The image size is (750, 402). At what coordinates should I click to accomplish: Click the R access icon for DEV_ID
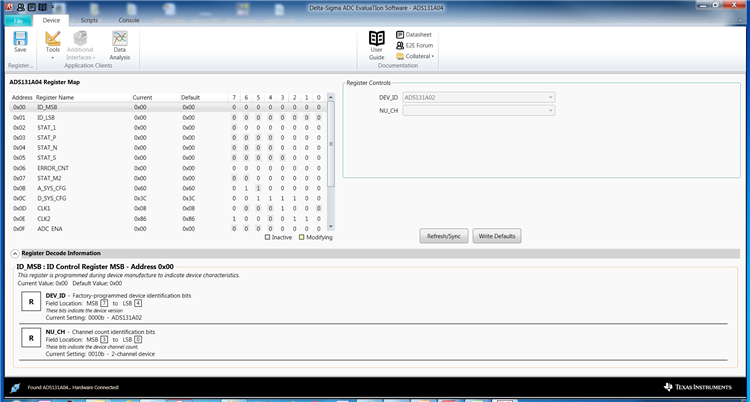click(x=31, y=302)
